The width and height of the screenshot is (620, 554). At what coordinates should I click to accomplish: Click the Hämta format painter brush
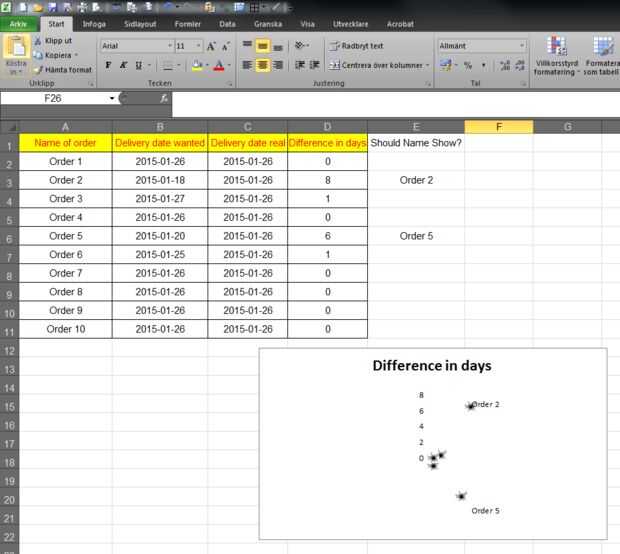pyautogui.click(x=38, y=70)
